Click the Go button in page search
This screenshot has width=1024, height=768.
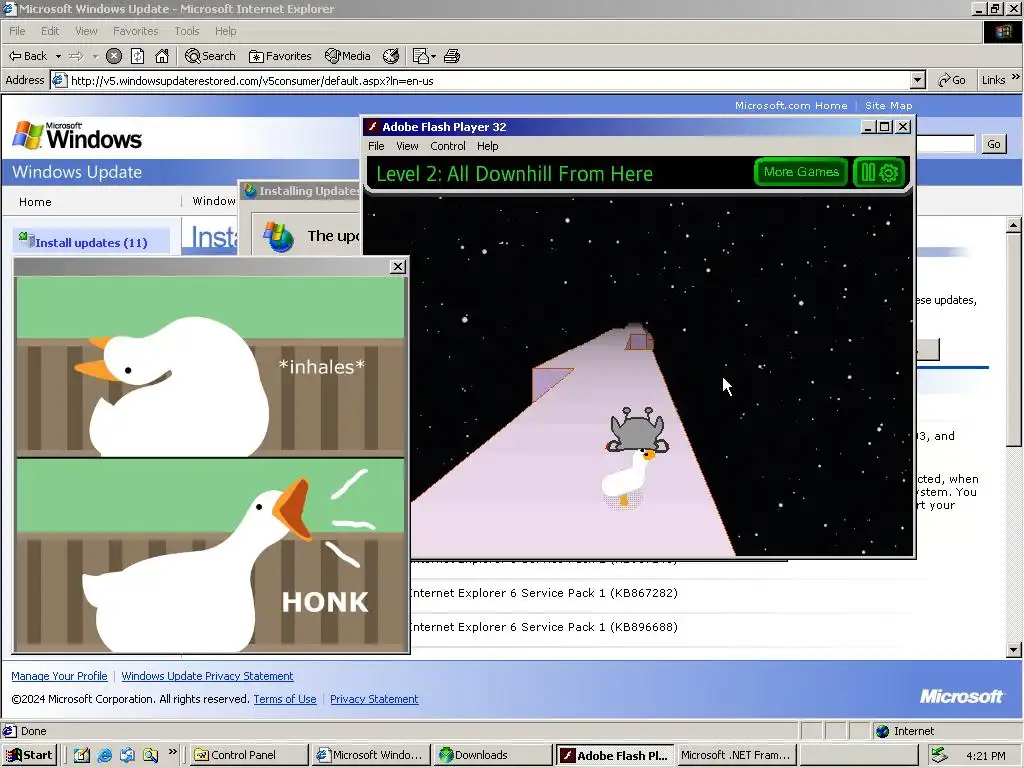(993, 144)
